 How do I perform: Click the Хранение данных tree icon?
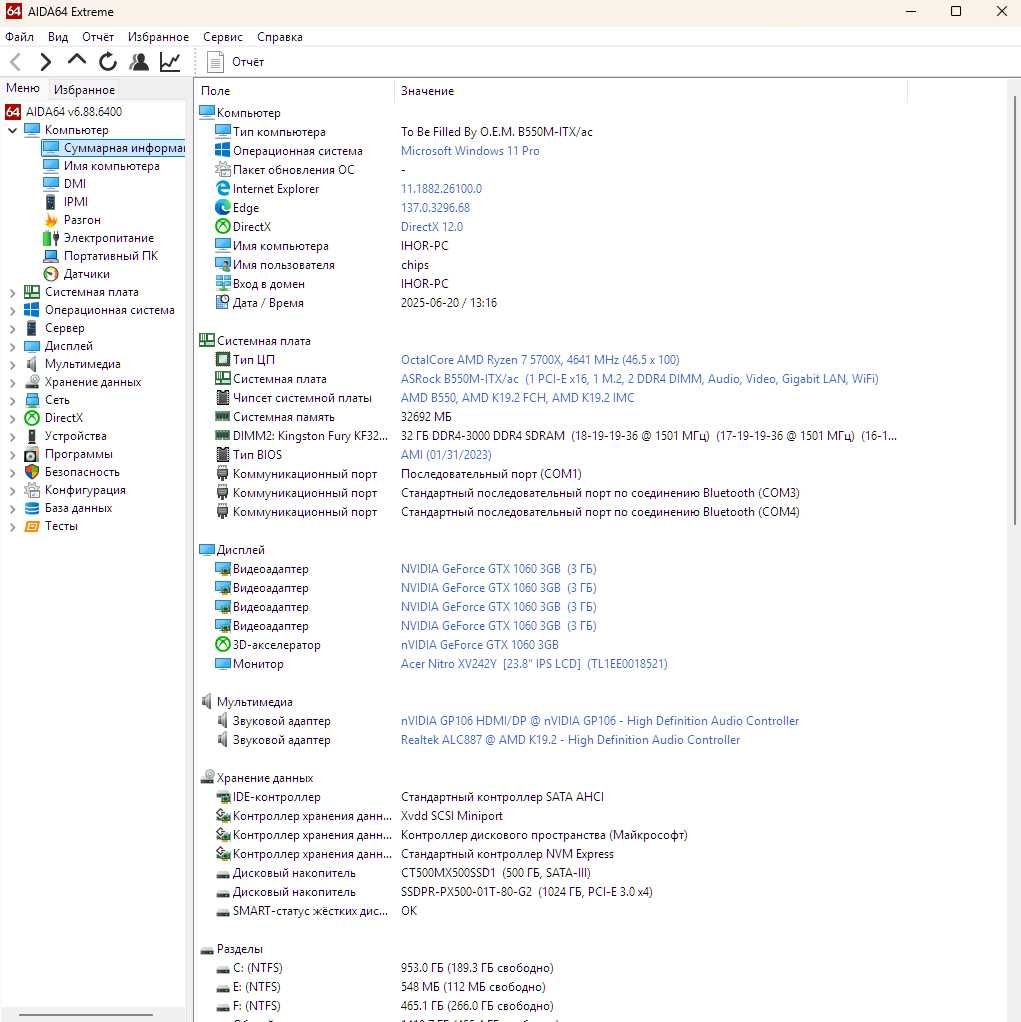pos(32,382)
